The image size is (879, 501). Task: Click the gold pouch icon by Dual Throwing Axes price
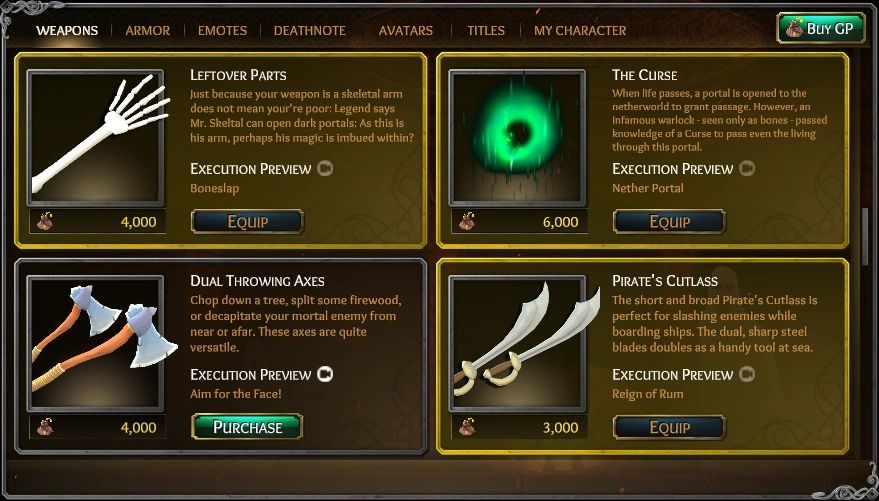coord(45,428)
